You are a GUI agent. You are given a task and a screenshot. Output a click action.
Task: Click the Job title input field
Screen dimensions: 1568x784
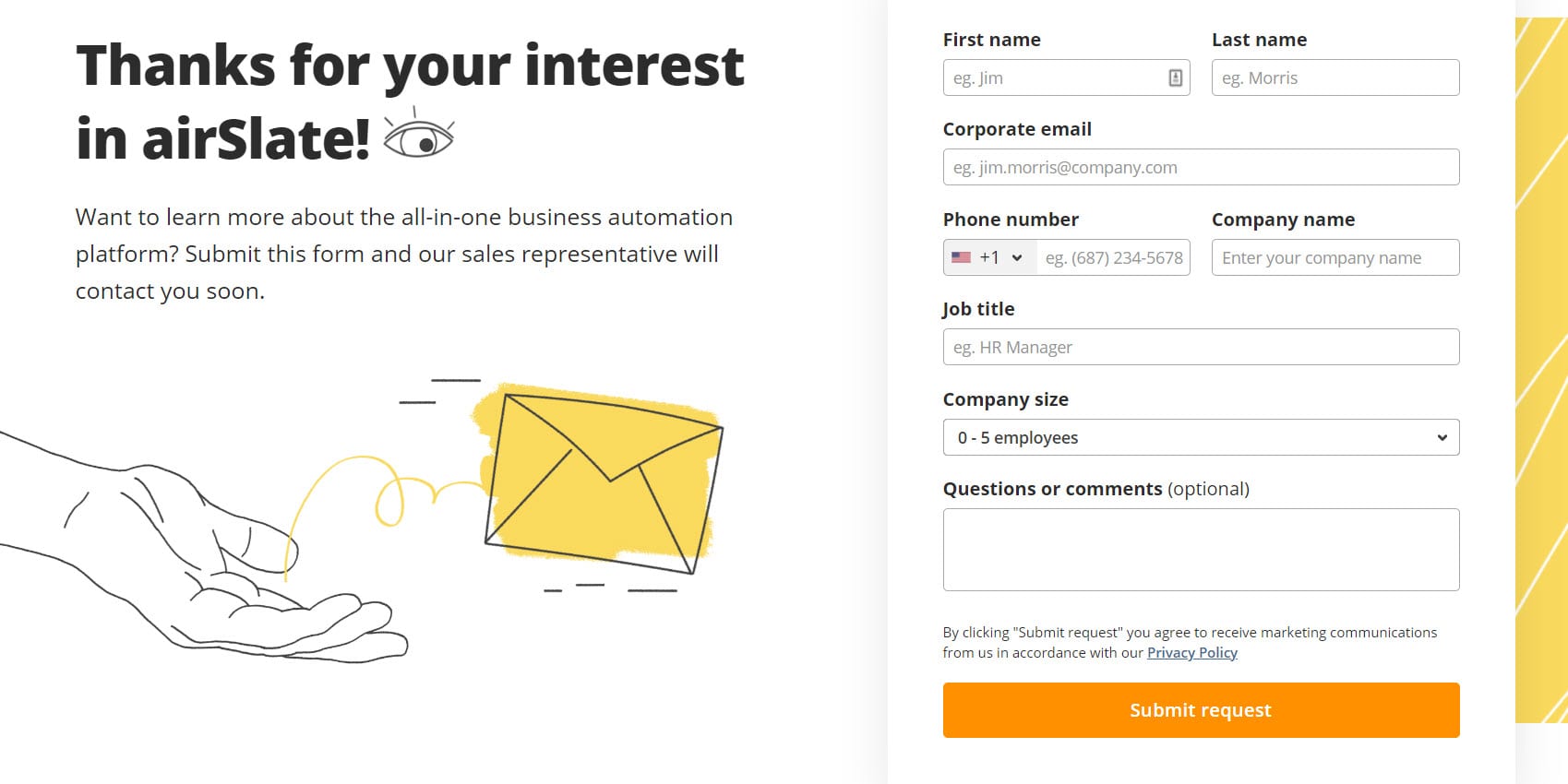(x=1201, y=348)
